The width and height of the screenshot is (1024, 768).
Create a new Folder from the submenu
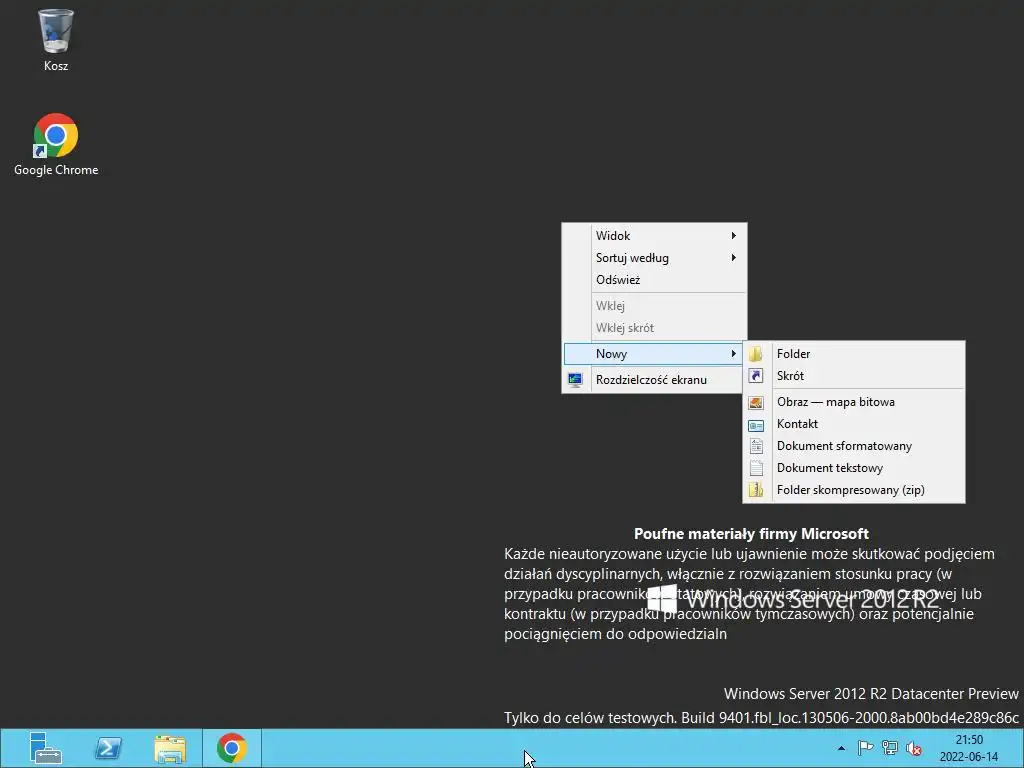854,354
